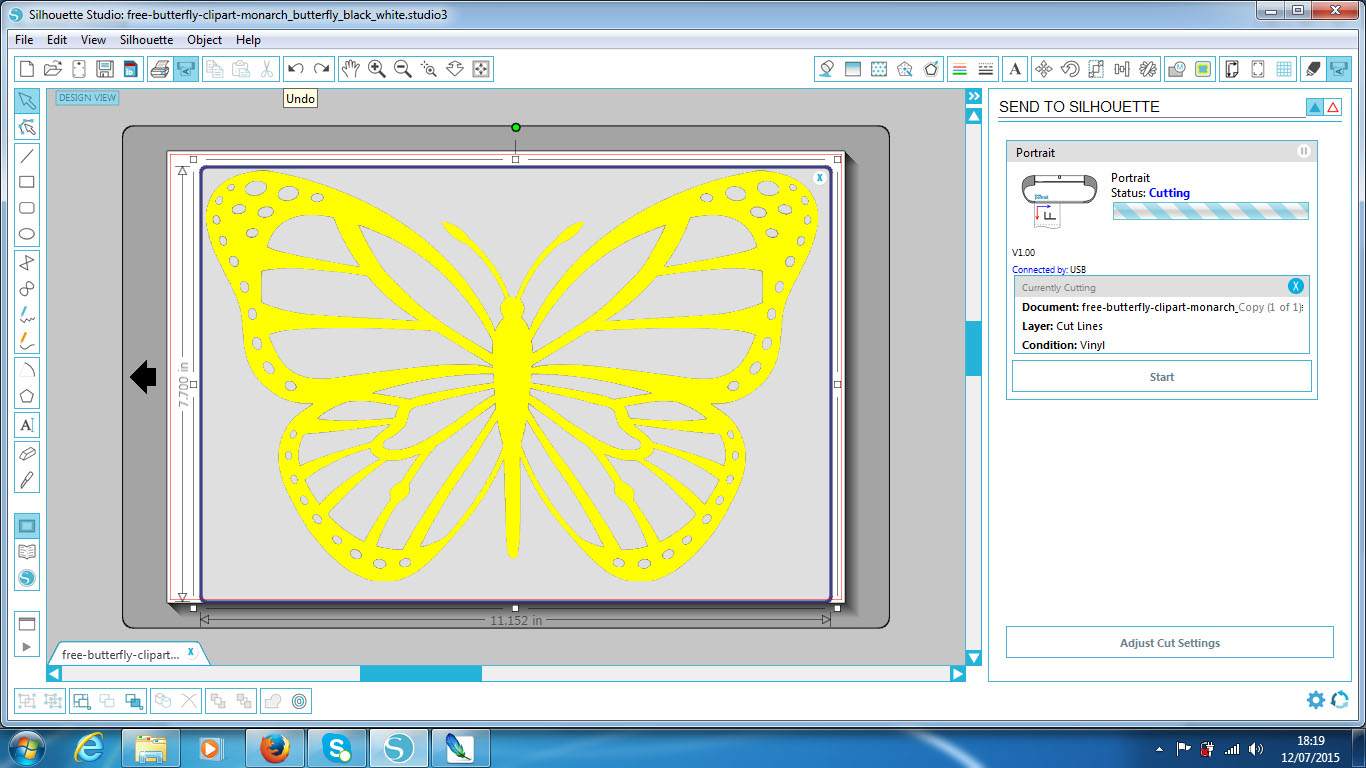
Task: Open the Align panel
Action: tap(1121, 69)
